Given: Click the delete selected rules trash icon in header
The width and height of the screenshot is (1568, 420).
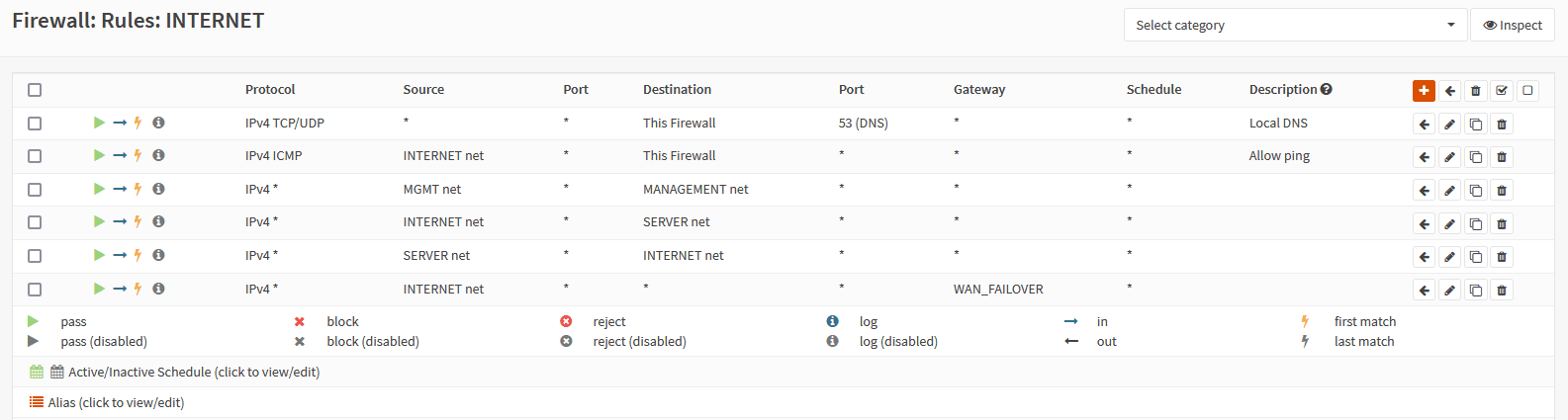Looking at the screenshot, I should point(1476,91).
